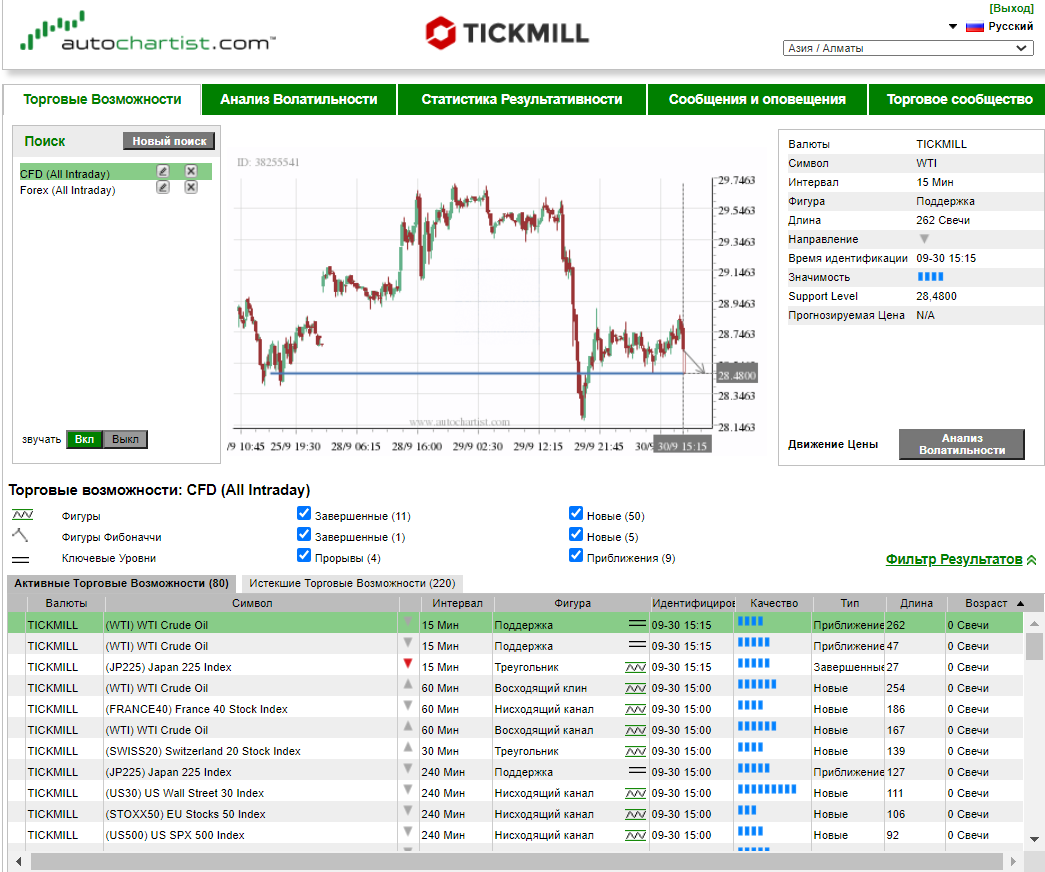Edit the Forex (All Intraday) search
The width and height of the screenshot is (1045, 872).
click(x=163, y=187)
